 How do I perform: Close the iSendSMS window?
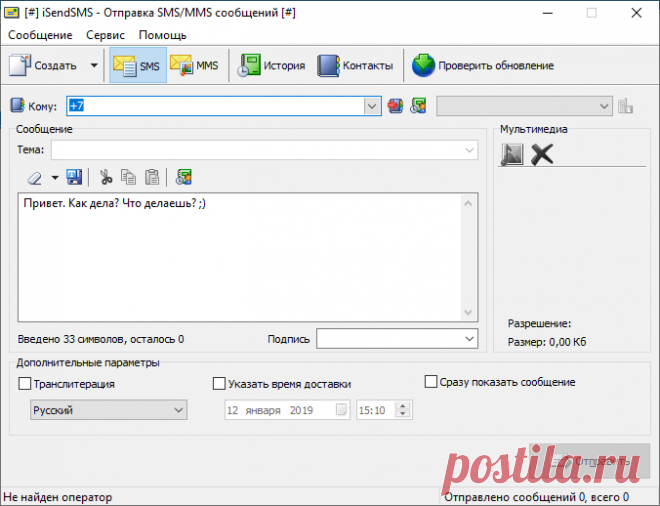636,13
